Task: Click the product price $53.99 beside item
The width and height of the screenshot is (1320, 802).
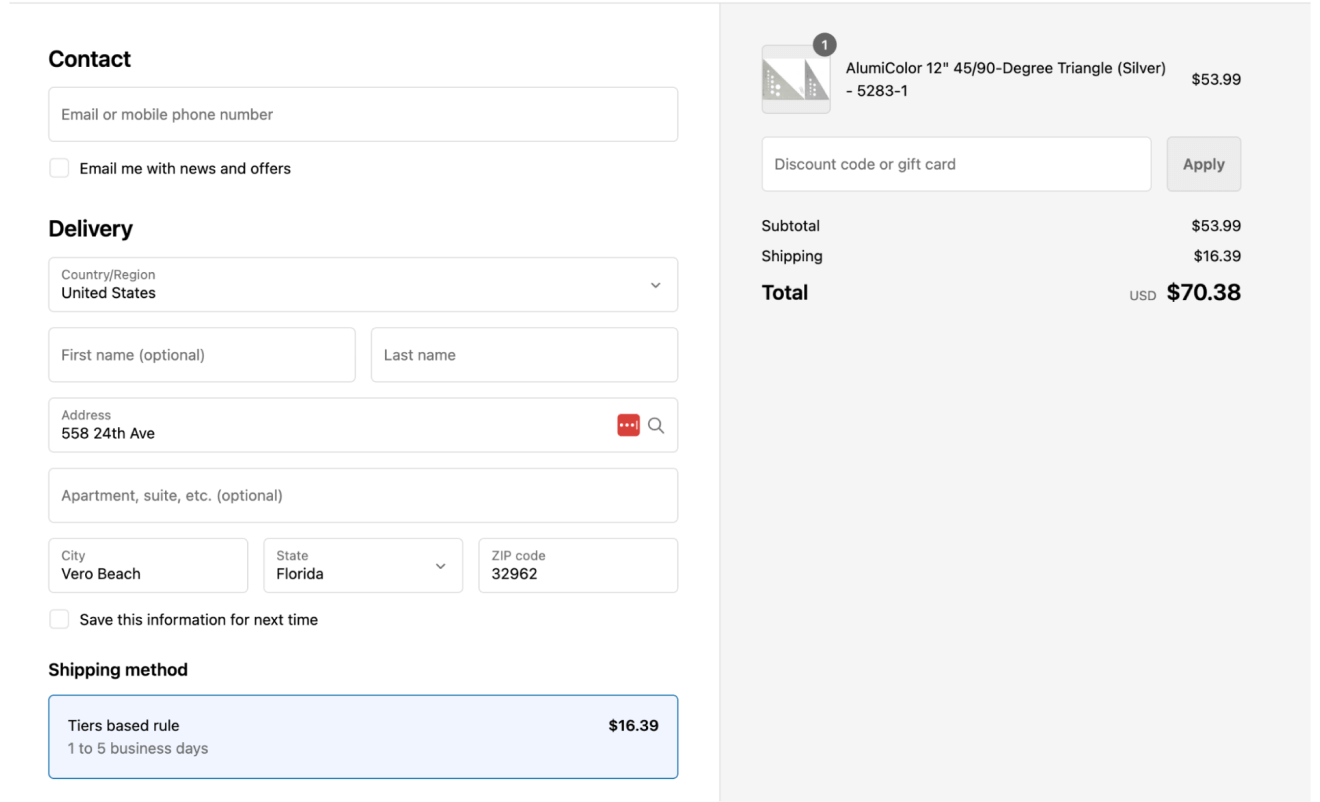Action: point(1216,79)
